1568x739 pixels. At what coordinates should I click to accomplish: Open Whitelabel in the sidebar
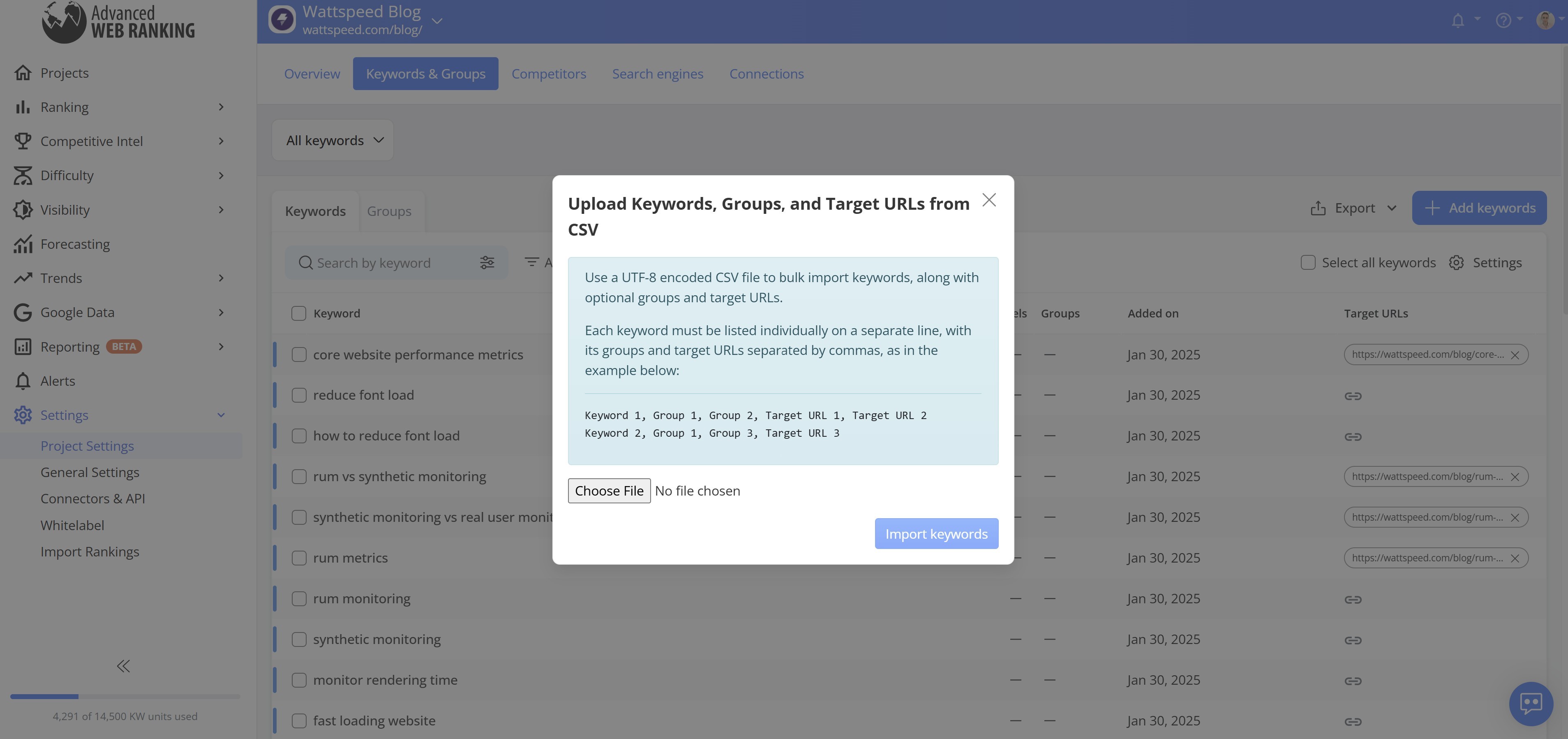(72, 525)
